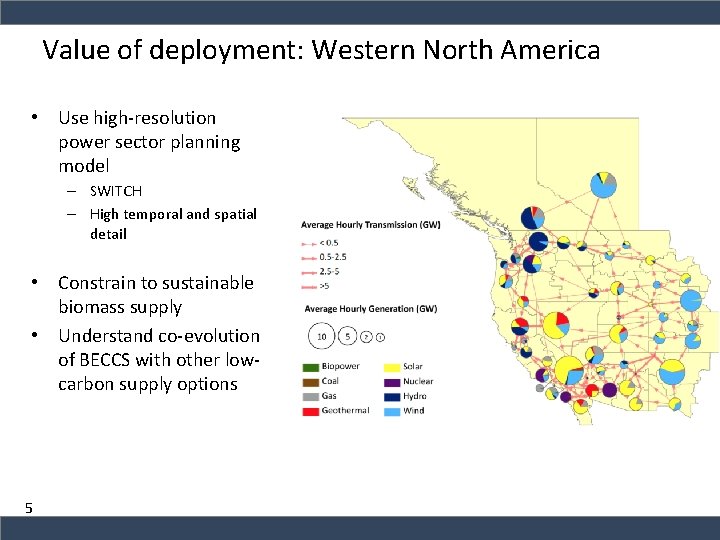Click the dark blue Hydro color swatch

point(392,397)
